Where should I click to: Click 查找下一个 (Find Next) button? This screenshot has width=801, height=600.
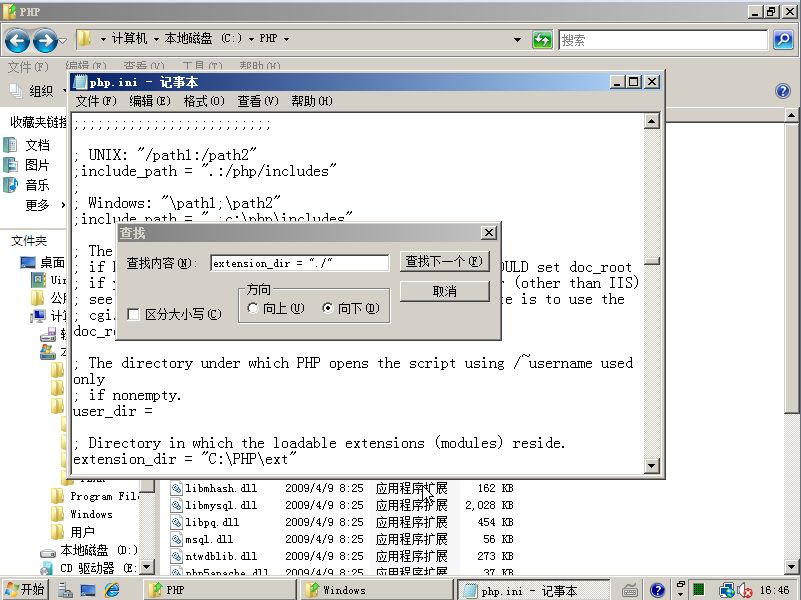tap(444, 261)
